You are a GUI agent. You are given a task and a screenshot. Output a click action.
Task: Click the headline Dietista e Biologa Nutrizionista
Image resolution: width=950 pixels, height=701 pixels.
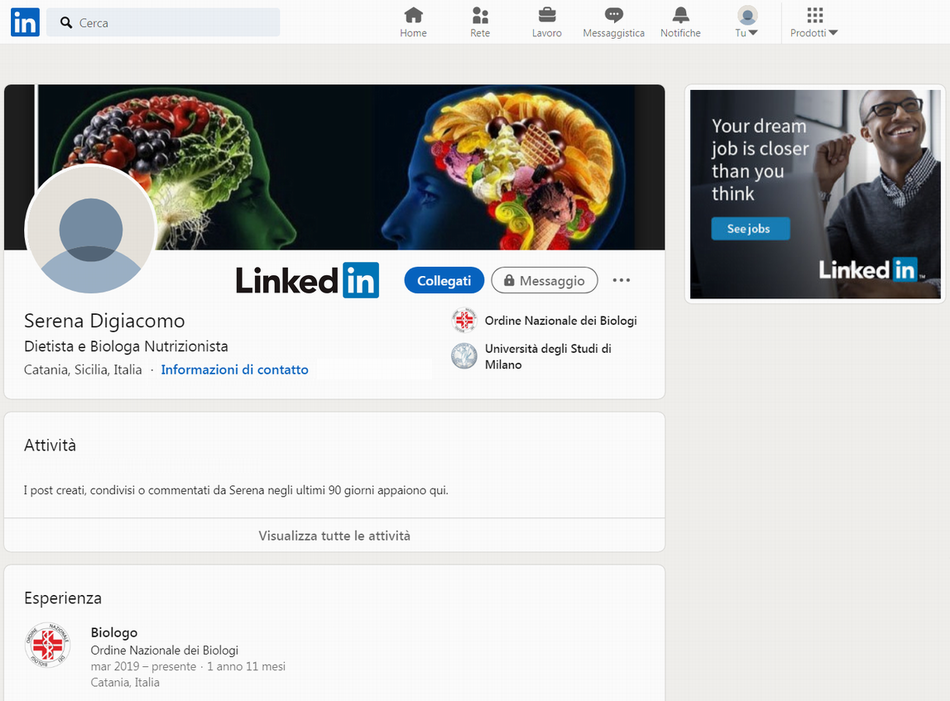pos(126,346)
